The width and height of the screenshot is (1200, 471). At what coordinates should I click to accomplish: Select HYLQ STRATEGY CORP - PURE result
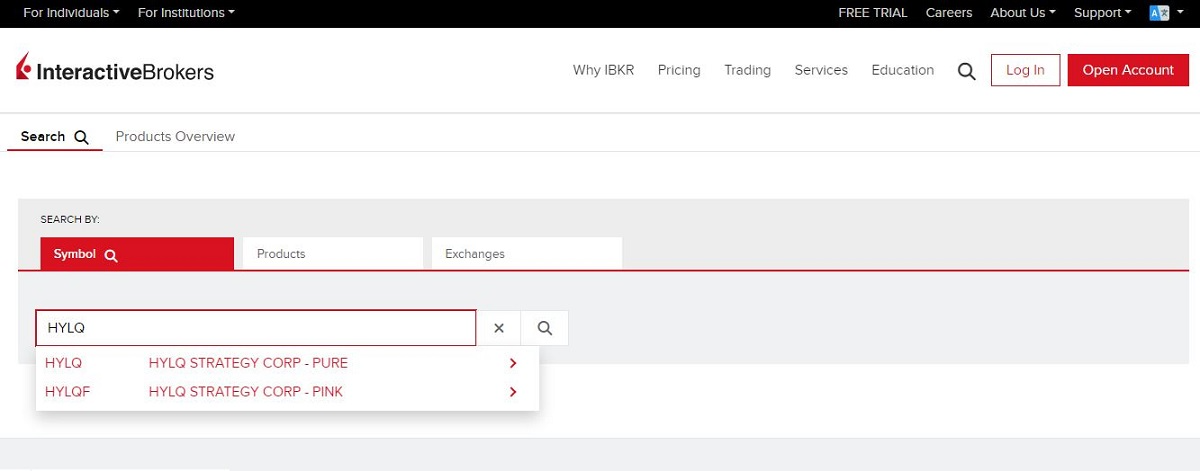(x=248, y=363)
